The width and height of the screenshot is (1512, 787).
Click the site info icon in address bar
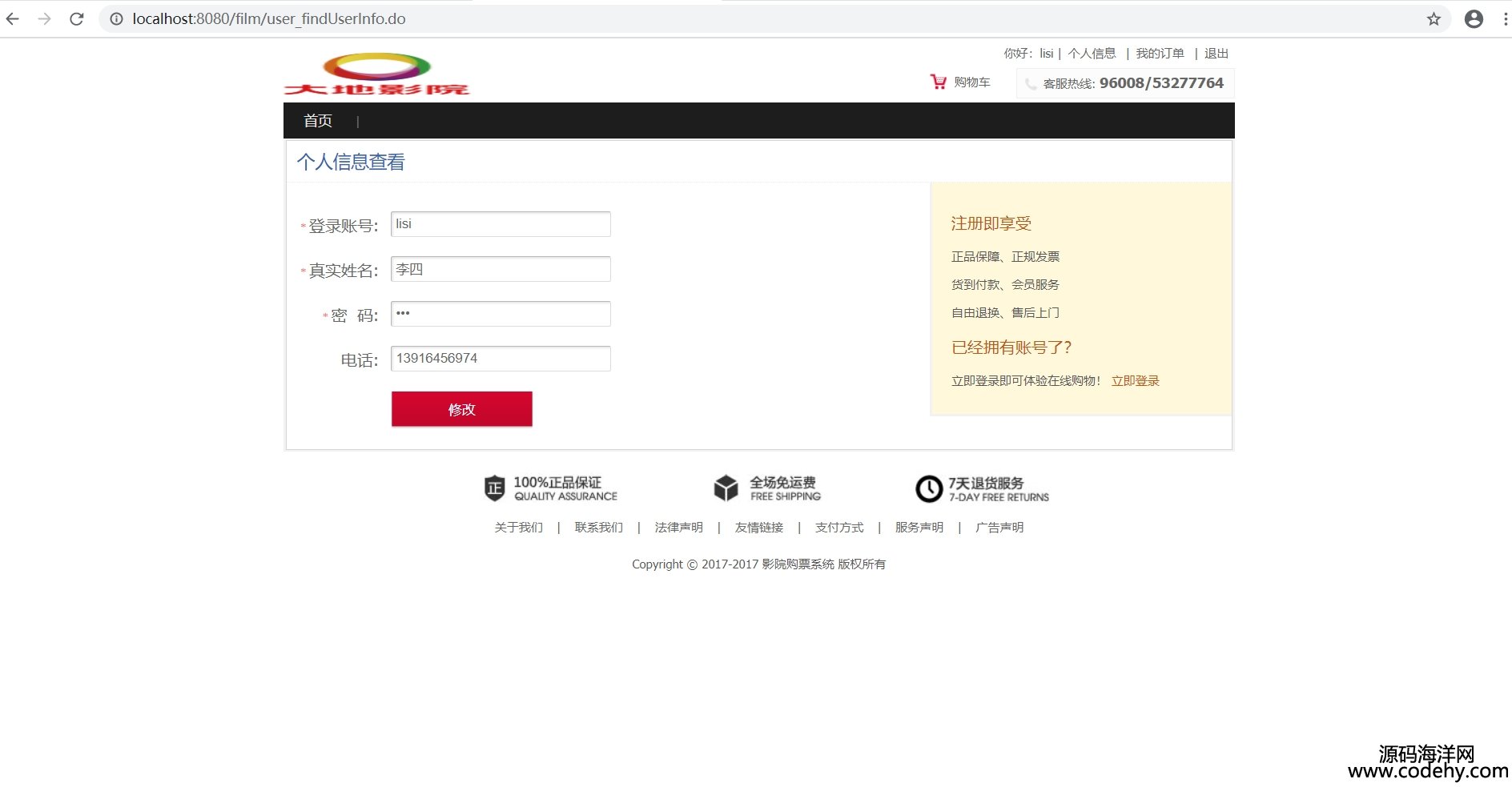click(117, 19)
